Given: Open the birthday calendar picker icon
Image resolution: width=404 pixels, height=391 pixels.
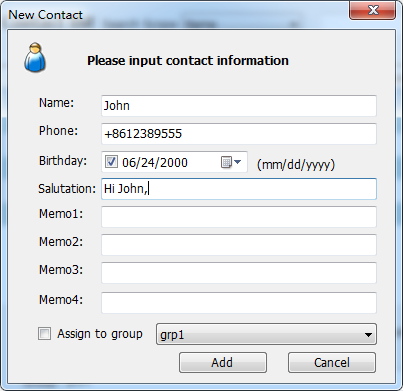Looking at the screenshot, I should [x=226, y=162].
